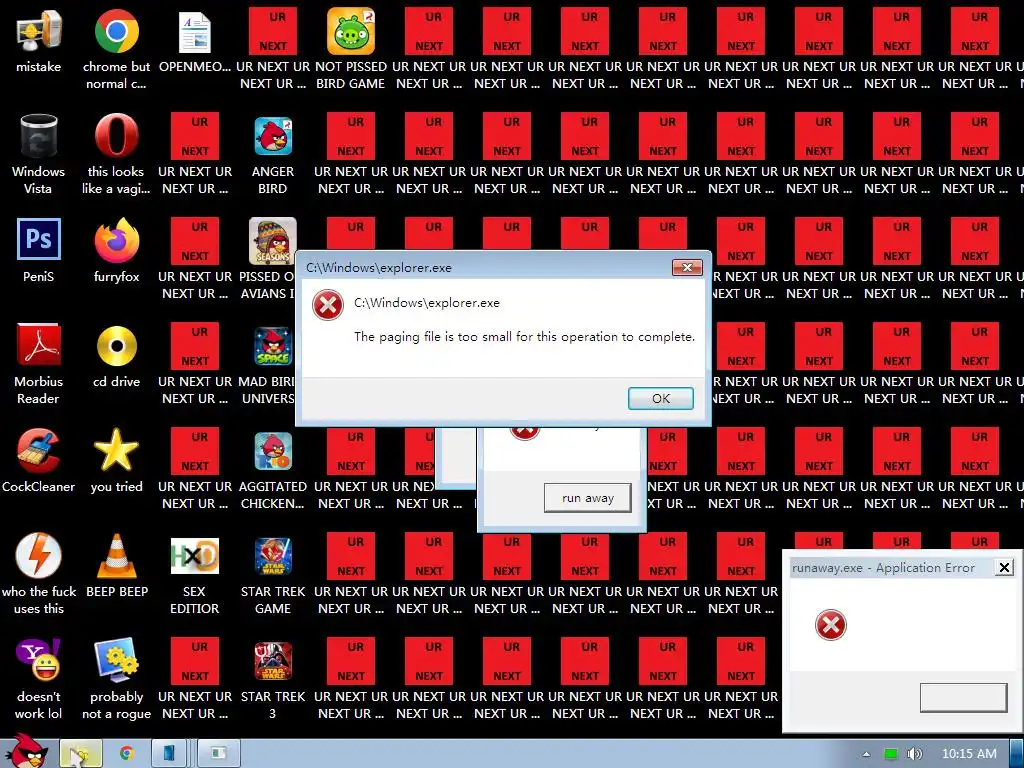Image resolution: width=1024 pixels, height=768 pixels.
Task: Select the Seasons 'PISSED O AVIANS' icon
Action: (x=273, y=240)
